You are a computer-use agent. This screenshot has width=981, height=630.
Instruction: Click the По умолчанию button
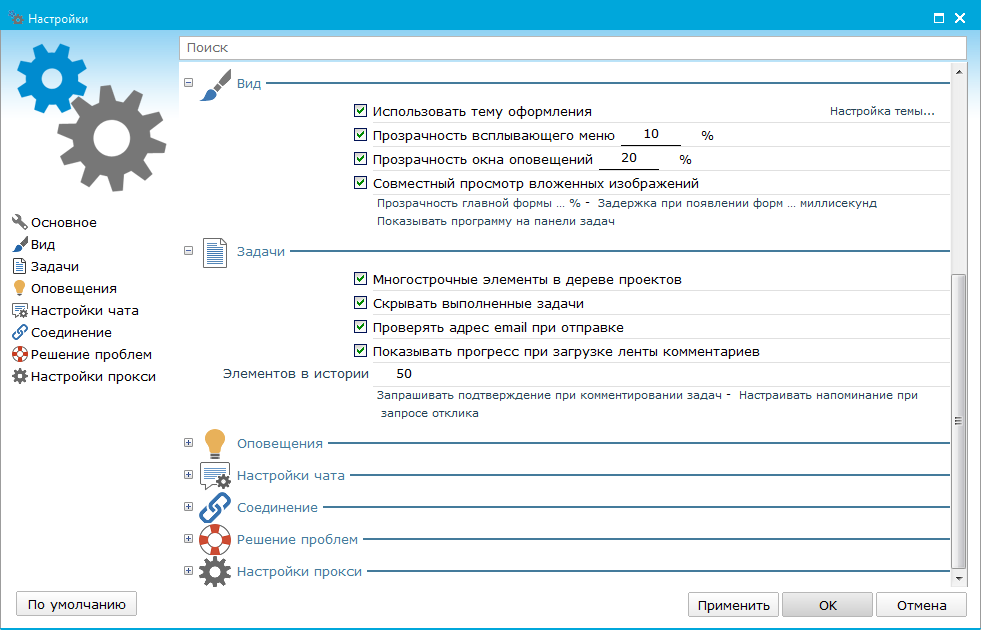coord(76,604)
